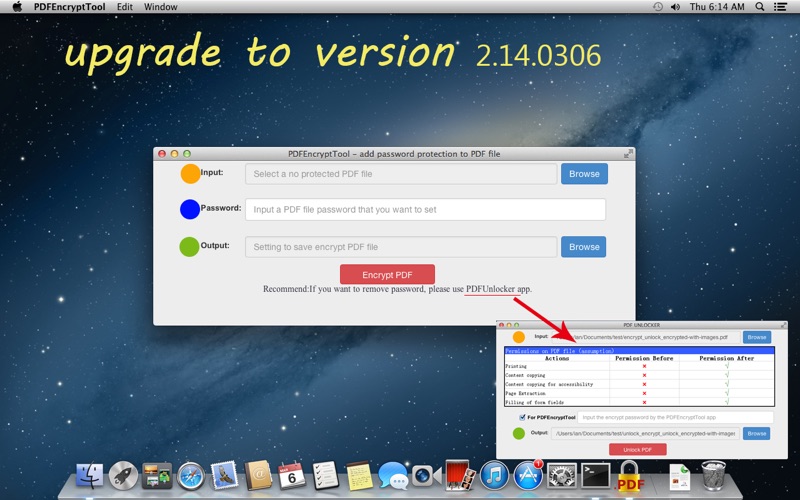This screenshot has height=500, width=800.
Task: Select 'Filling of form fields' row
Action: 639,403
